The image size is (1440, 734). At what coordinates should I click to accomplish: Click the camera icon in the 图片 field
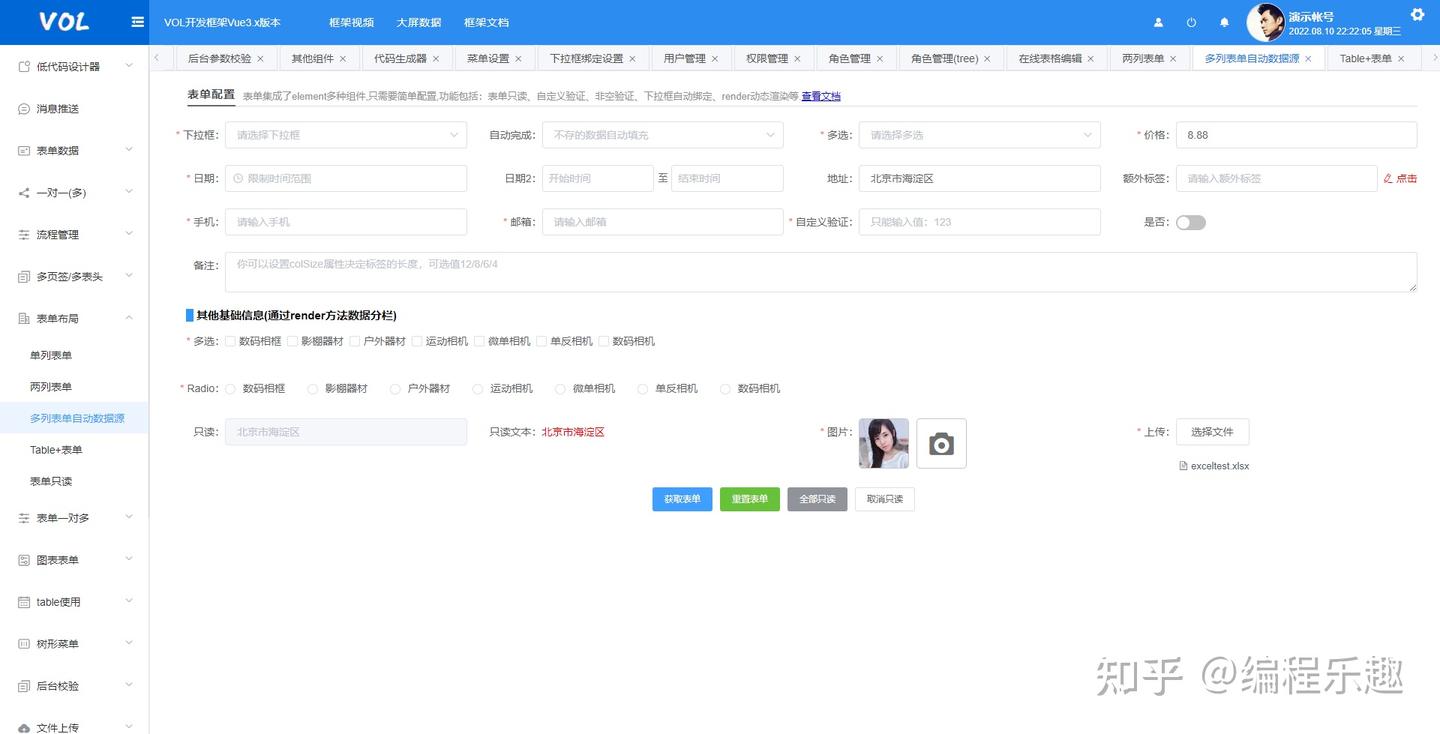[941, 441]
